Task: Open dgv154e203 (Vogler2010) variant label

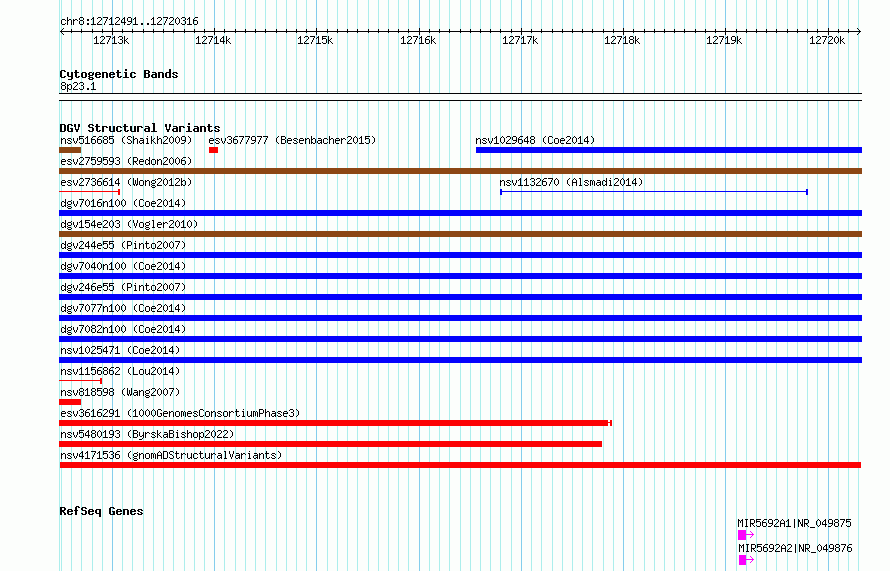Action: pyautogui.click(x=129, y=224)
